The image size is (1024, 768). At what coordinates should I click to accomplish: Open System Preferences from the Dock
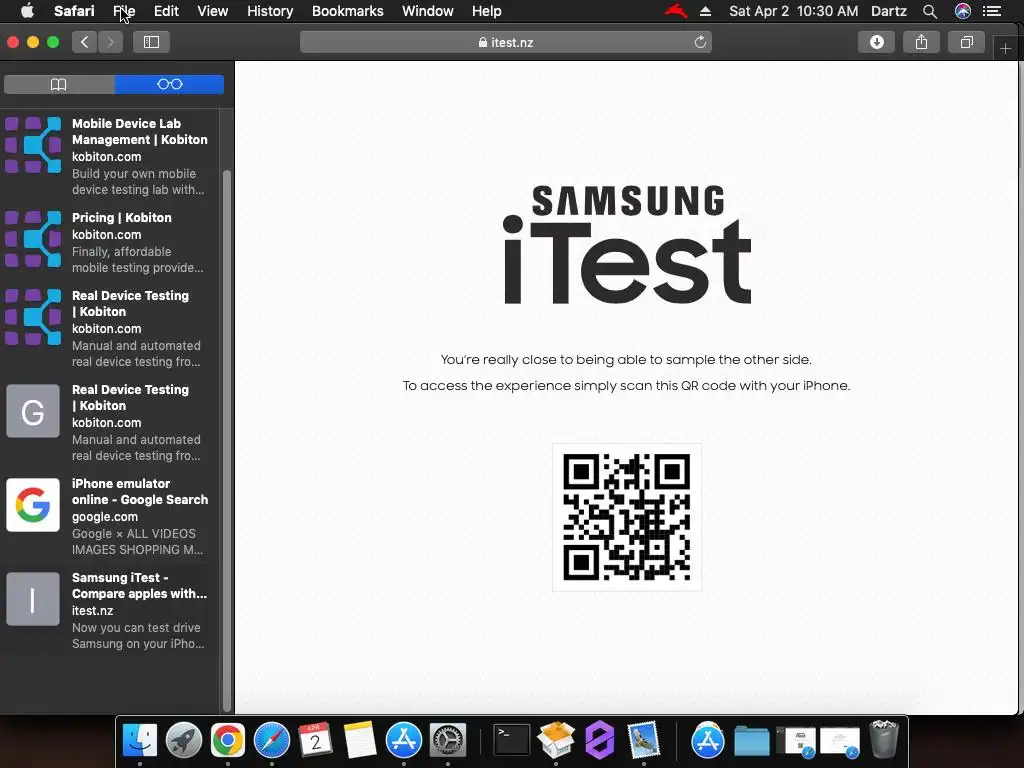point(447,740)
